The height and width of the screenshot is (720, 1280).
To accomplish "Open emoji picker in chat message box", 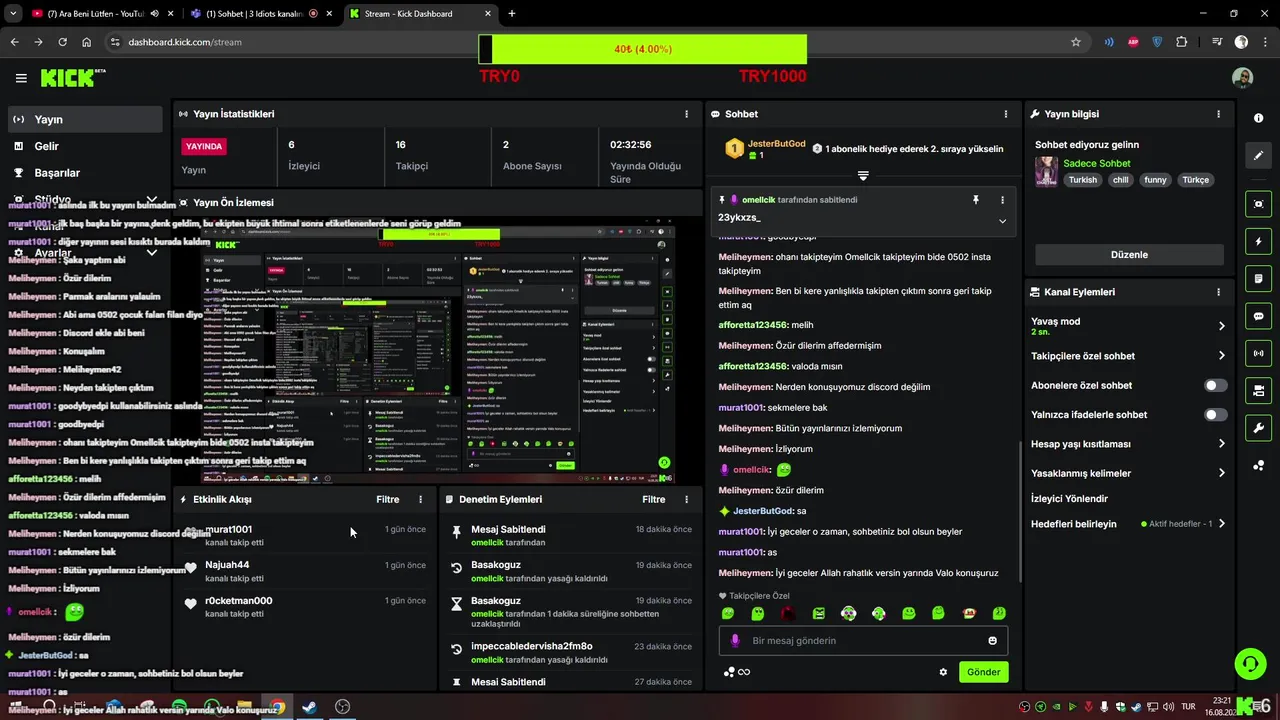I will (x=993, y=641).
